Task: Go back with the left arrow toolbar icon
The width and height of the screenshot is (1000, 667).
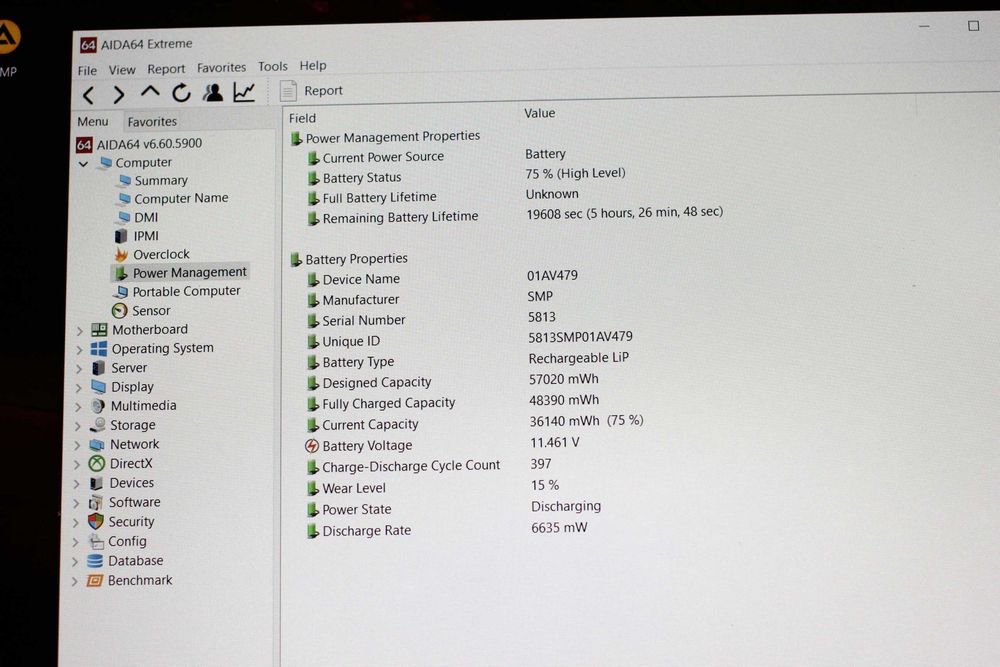Action: (89, 96)
